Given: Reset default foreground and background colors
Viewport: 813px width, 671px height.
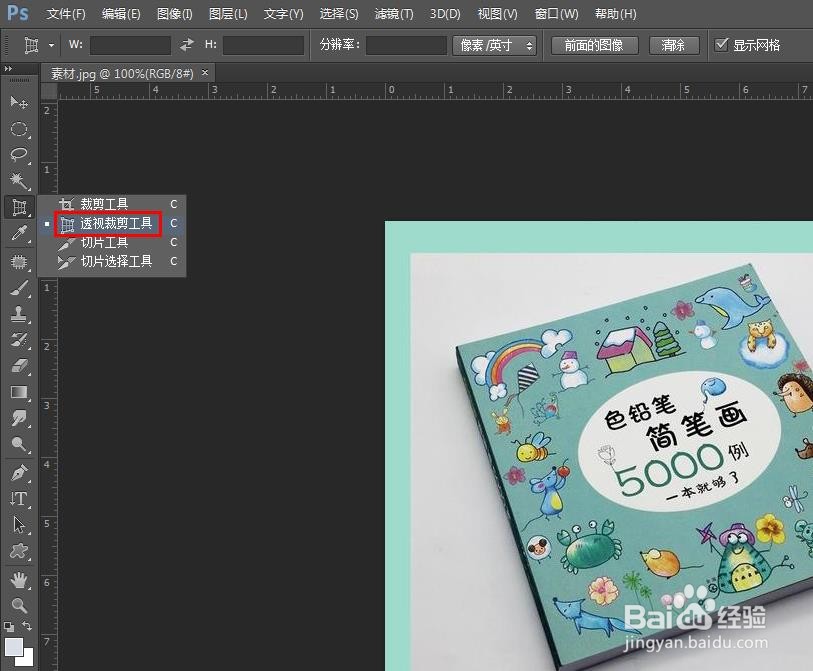Looking at the screenshot, I should pyautogui.click(x=9, y=626).
